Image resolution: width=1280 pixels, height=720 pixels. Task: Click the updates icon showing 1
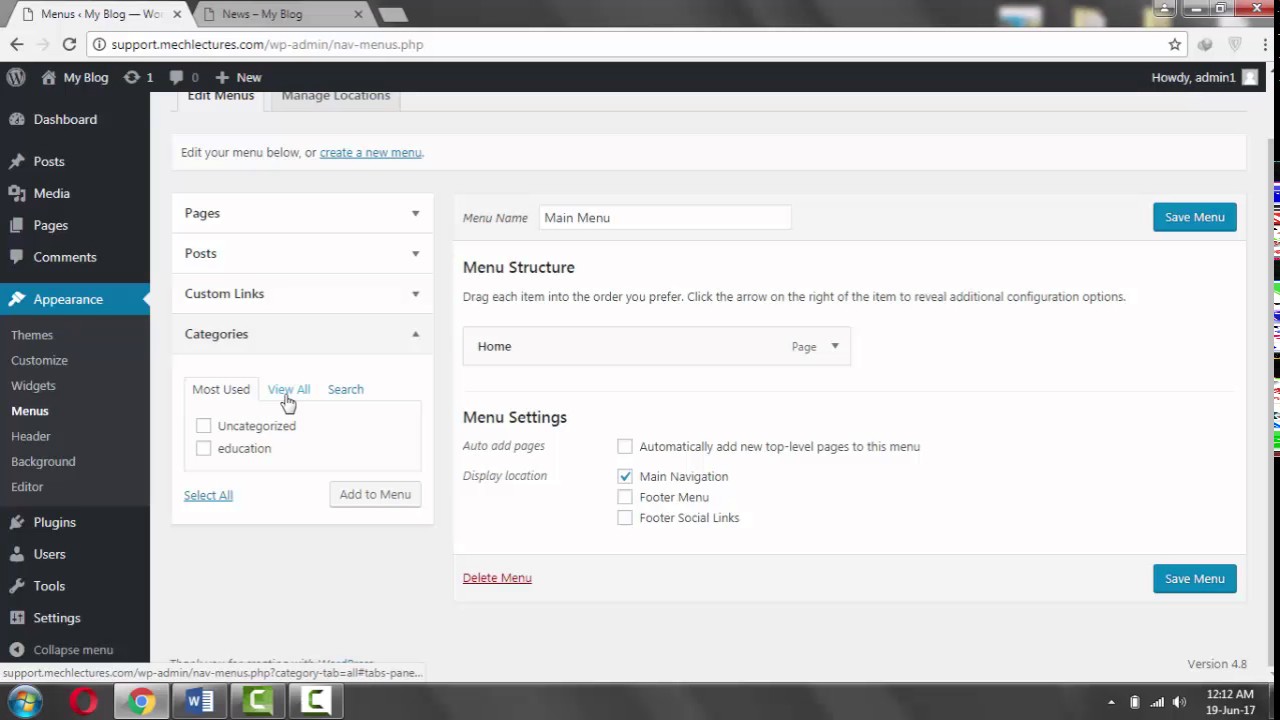131,77
